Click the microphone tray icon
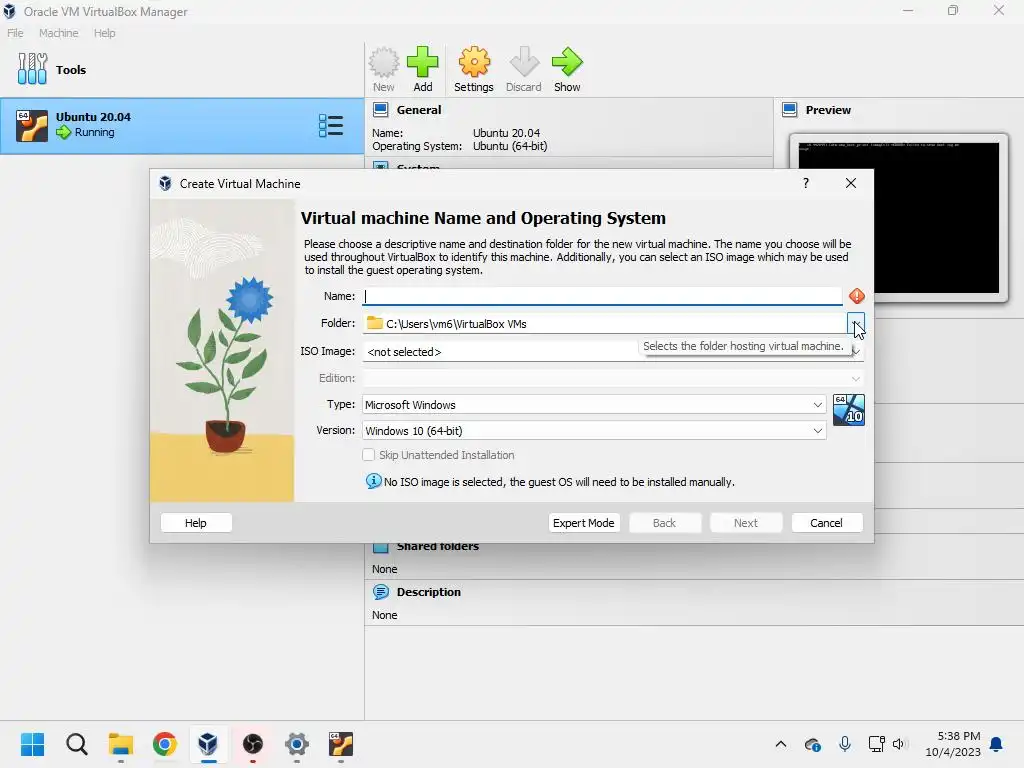 coord(844,744)
